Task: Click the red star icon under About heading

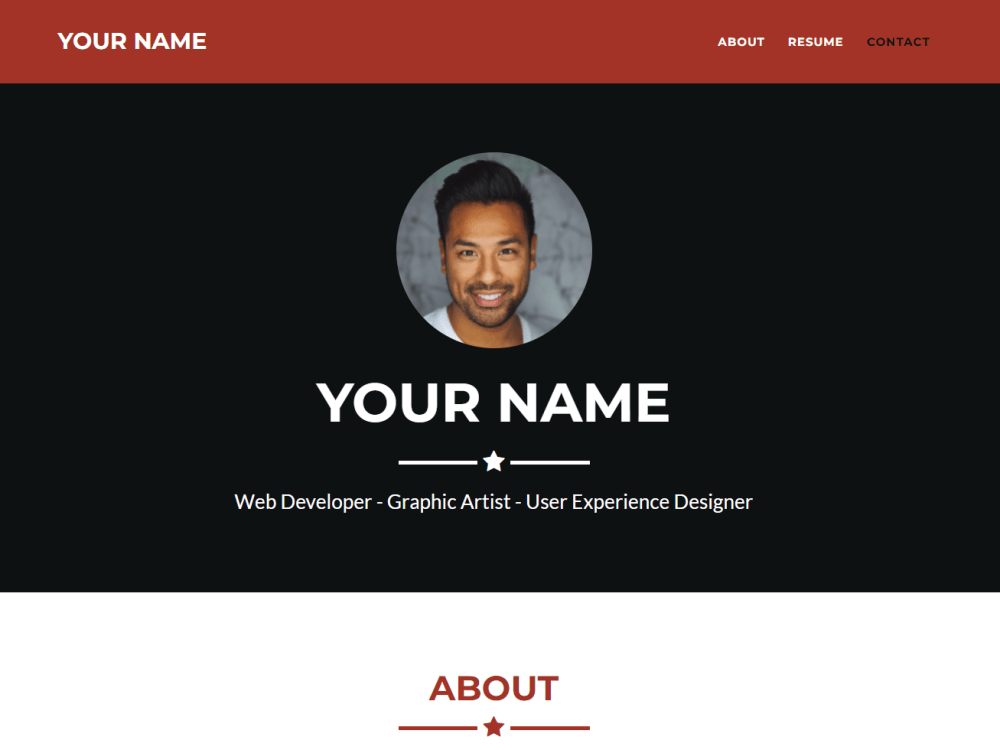Action: [x=494, y=726]
